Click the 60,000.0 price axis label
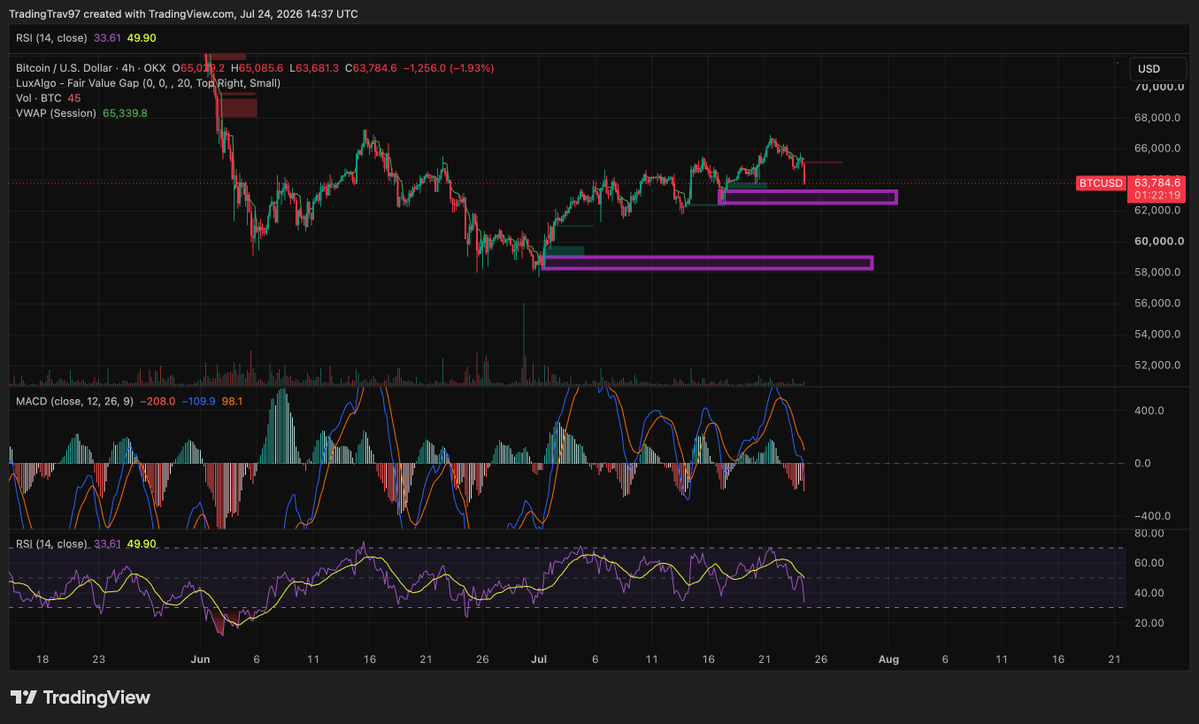The image size is (1199, 724). pos(1158,241)
